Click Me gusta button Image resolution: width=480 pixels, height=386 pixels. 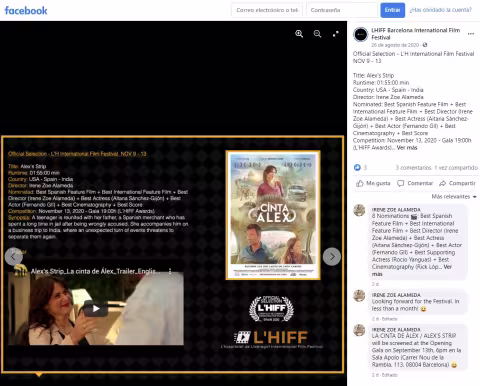coord(373,183)
